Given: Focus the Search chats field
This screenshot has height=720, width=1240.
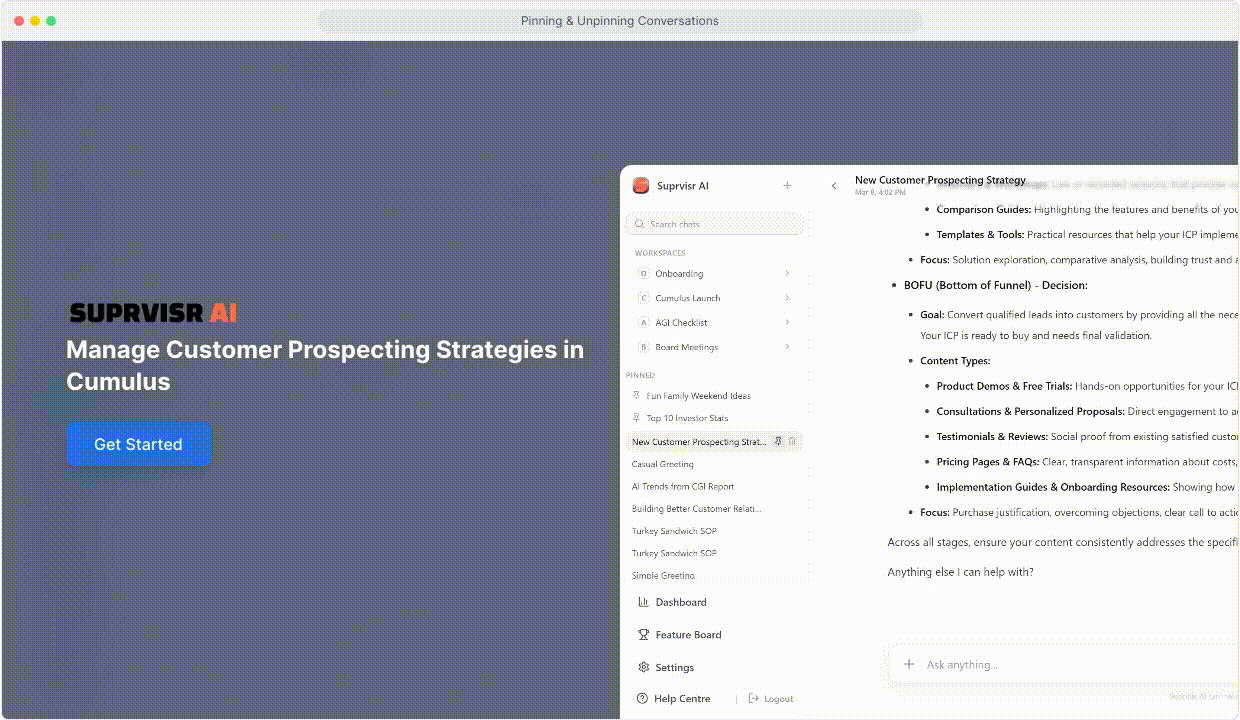Looking at the screenshot, I should [715, 224].
